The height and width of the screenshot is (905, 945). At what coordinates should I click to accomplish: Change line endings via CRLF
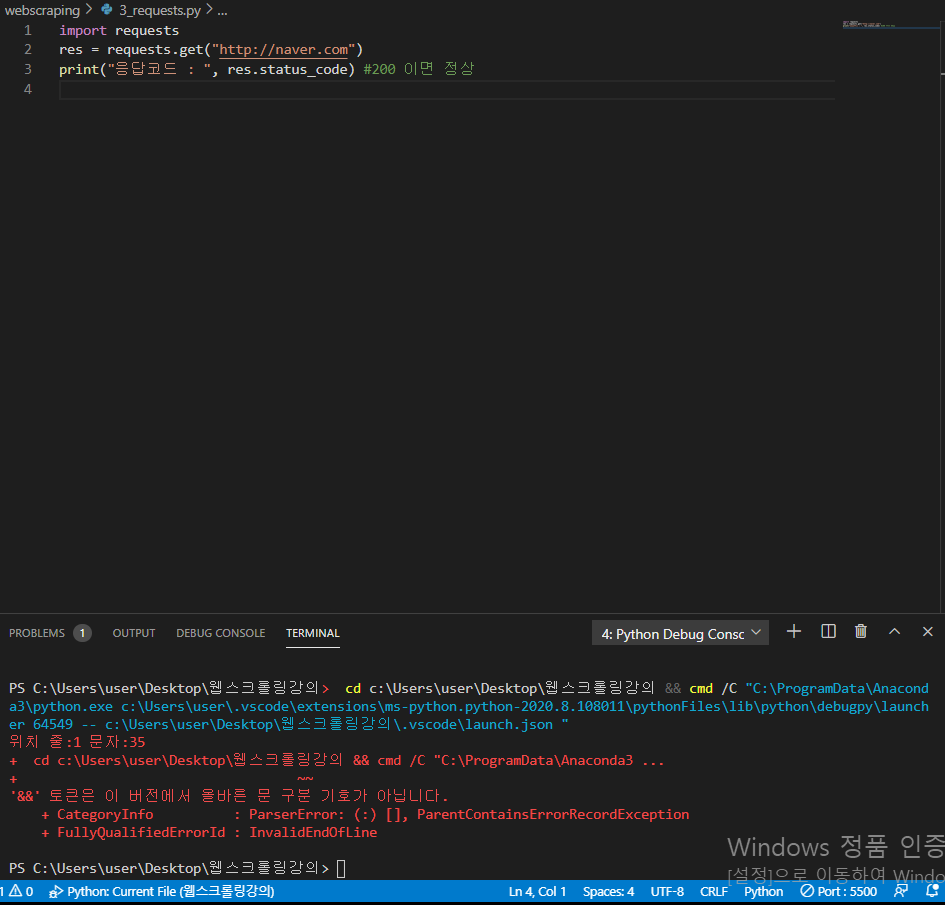coord(714,892)
